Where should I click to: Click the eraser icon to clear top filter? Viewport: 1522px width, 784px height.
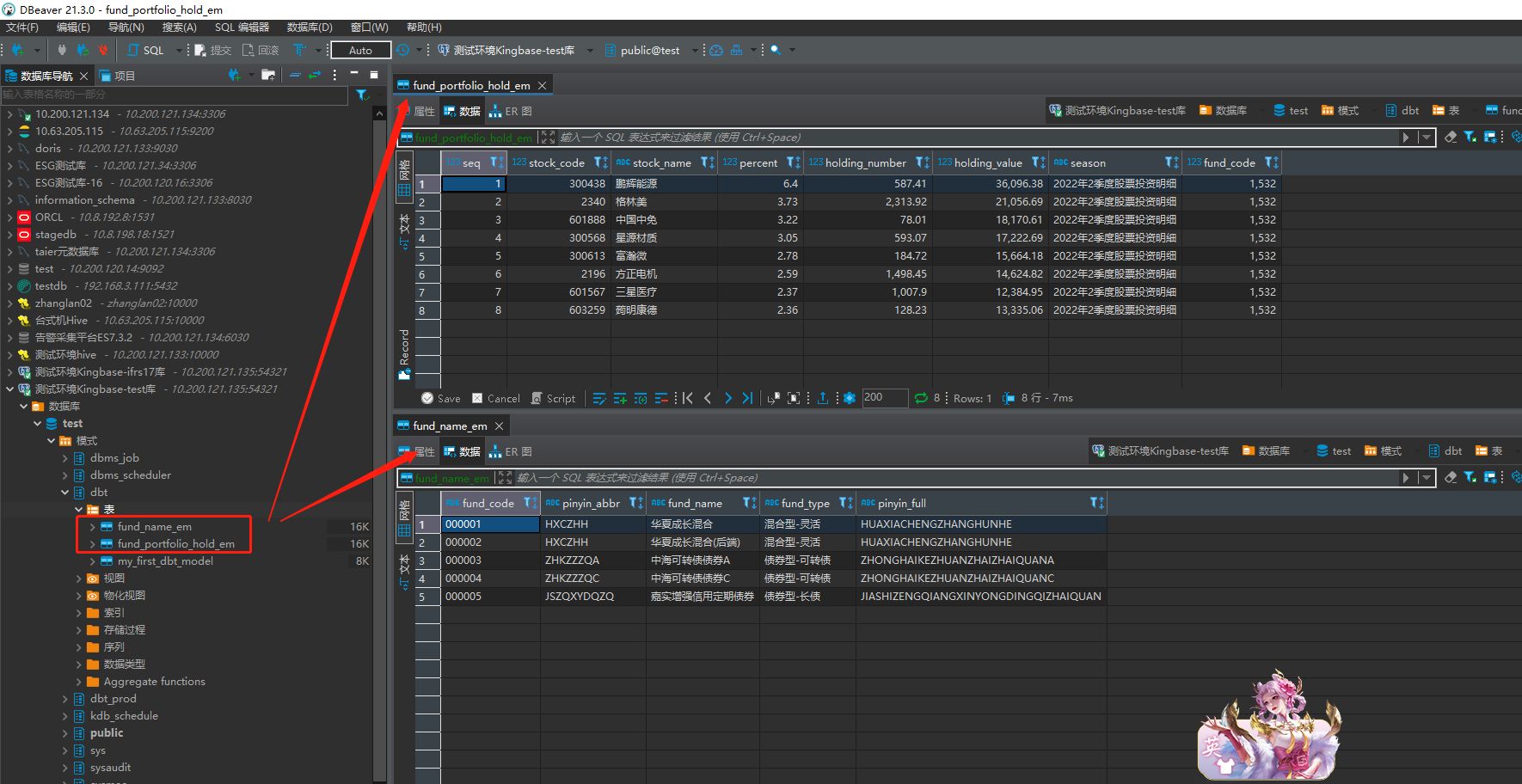tap(1451, 137)
